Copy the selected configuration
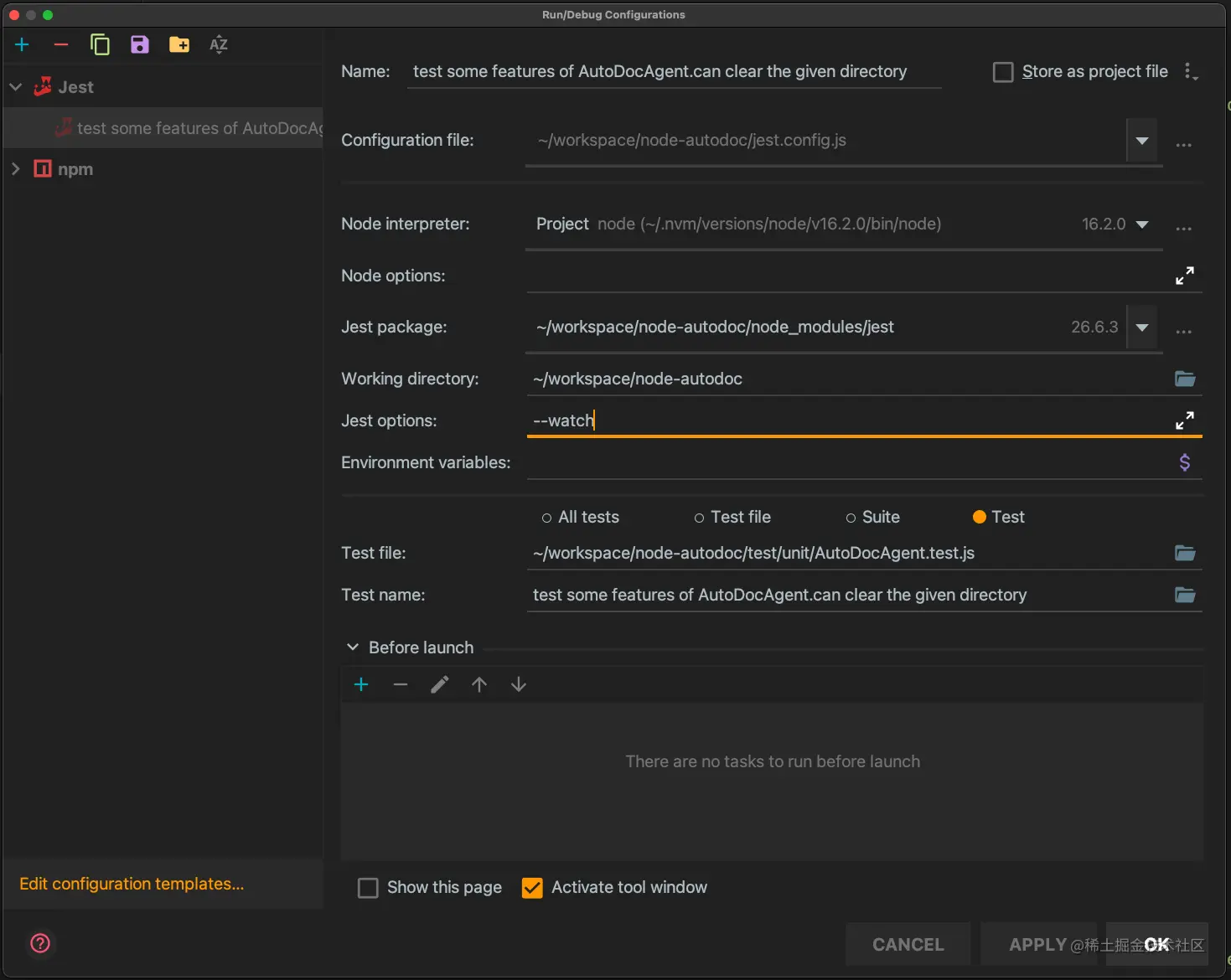The image size is (1231, 980). (100, 44)
